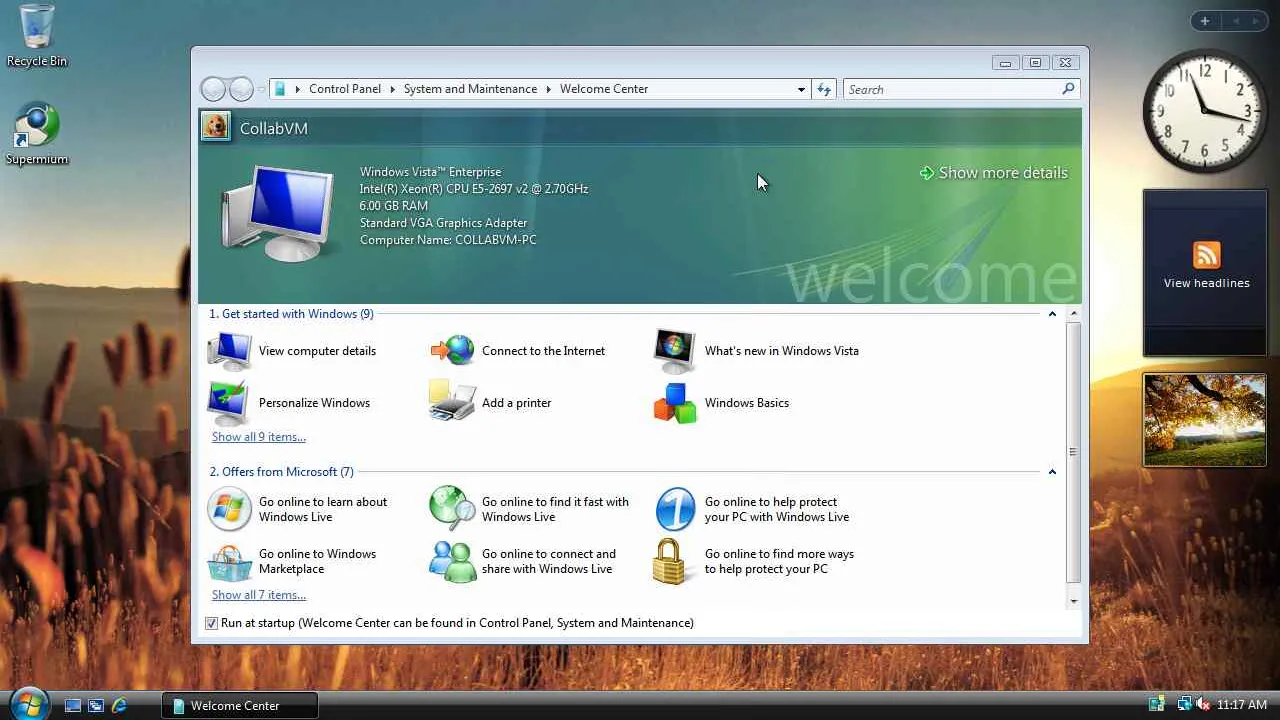Click the search magnifier icon

[1068, 89]
